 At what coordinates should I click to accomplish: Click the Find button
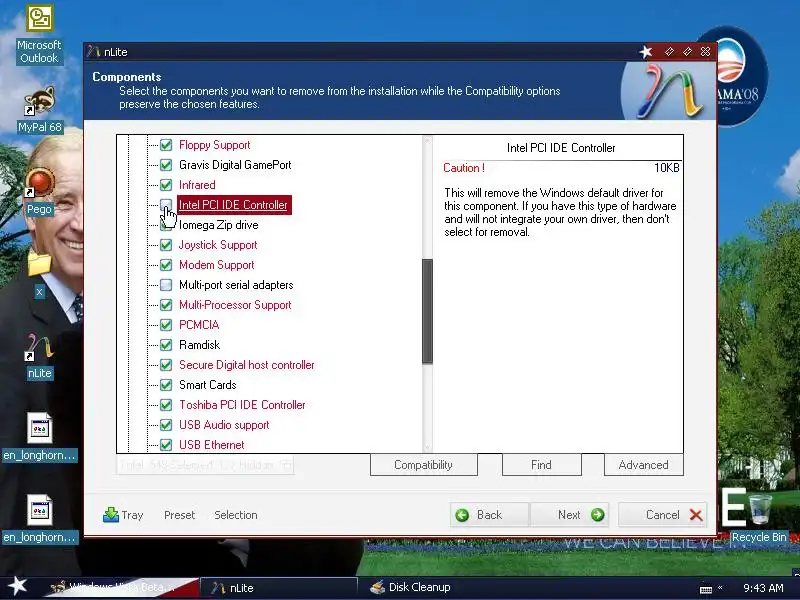541,465
